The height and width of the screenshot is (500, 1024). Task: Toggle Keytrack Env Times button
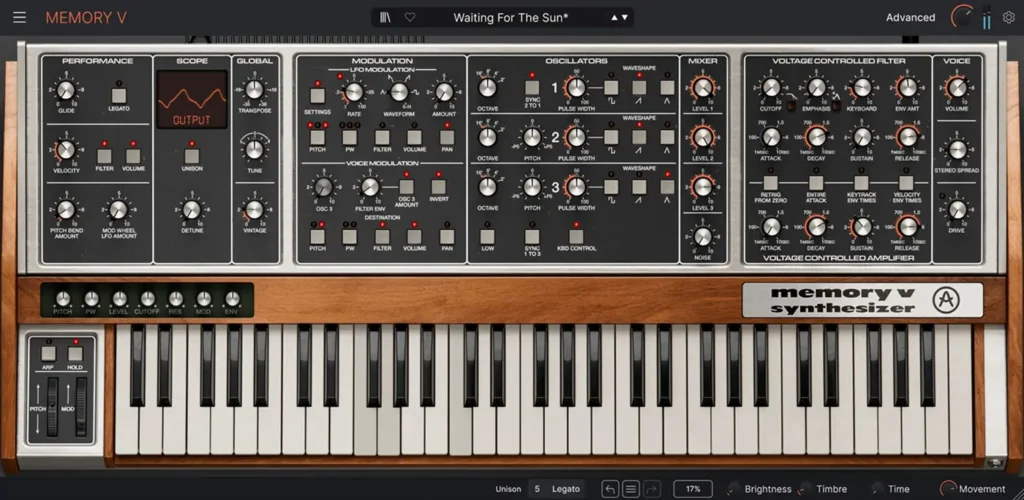tap(861, 182)
